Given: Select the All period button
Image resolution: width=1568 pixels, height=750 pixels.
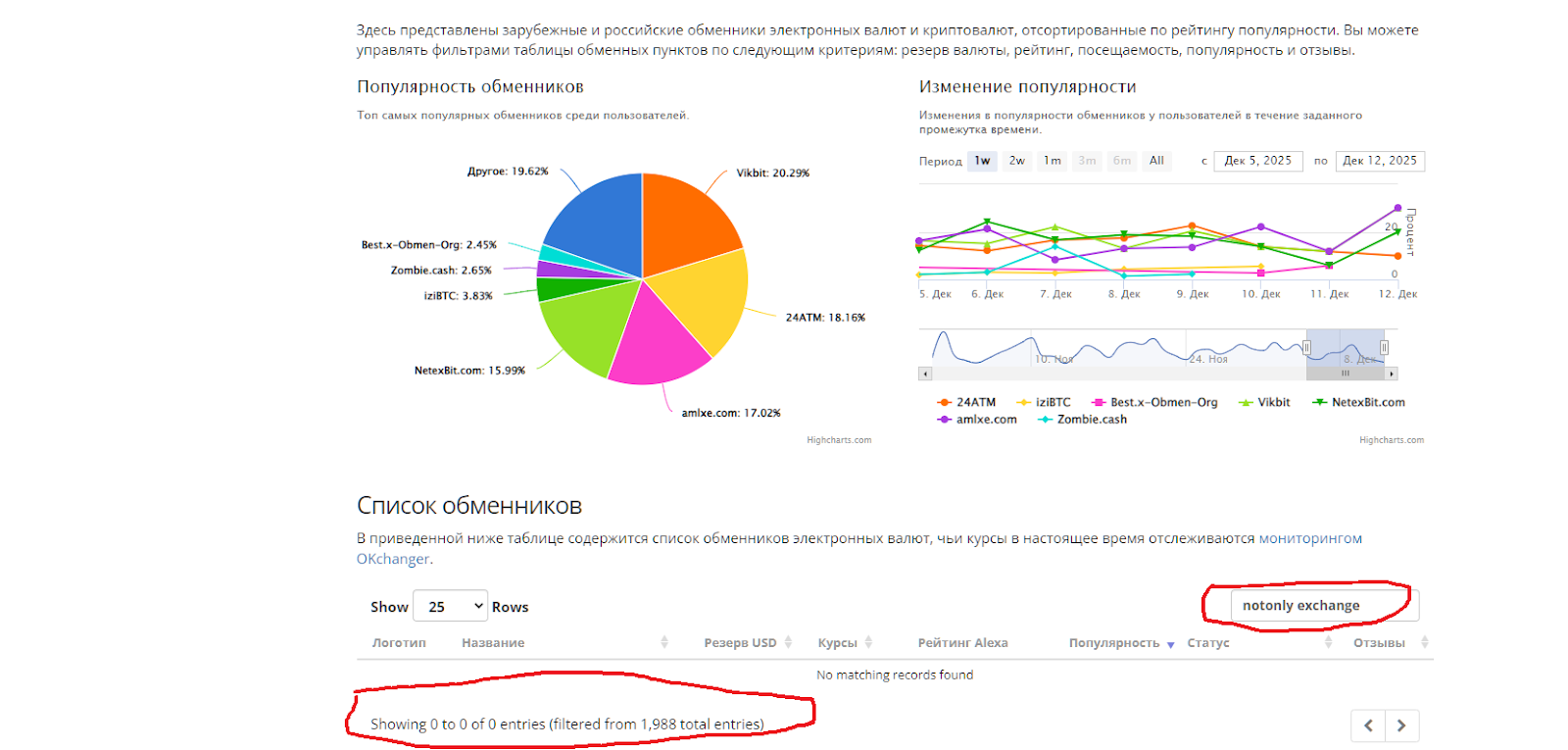Looking at the screenshot, I should [1157, 161].
